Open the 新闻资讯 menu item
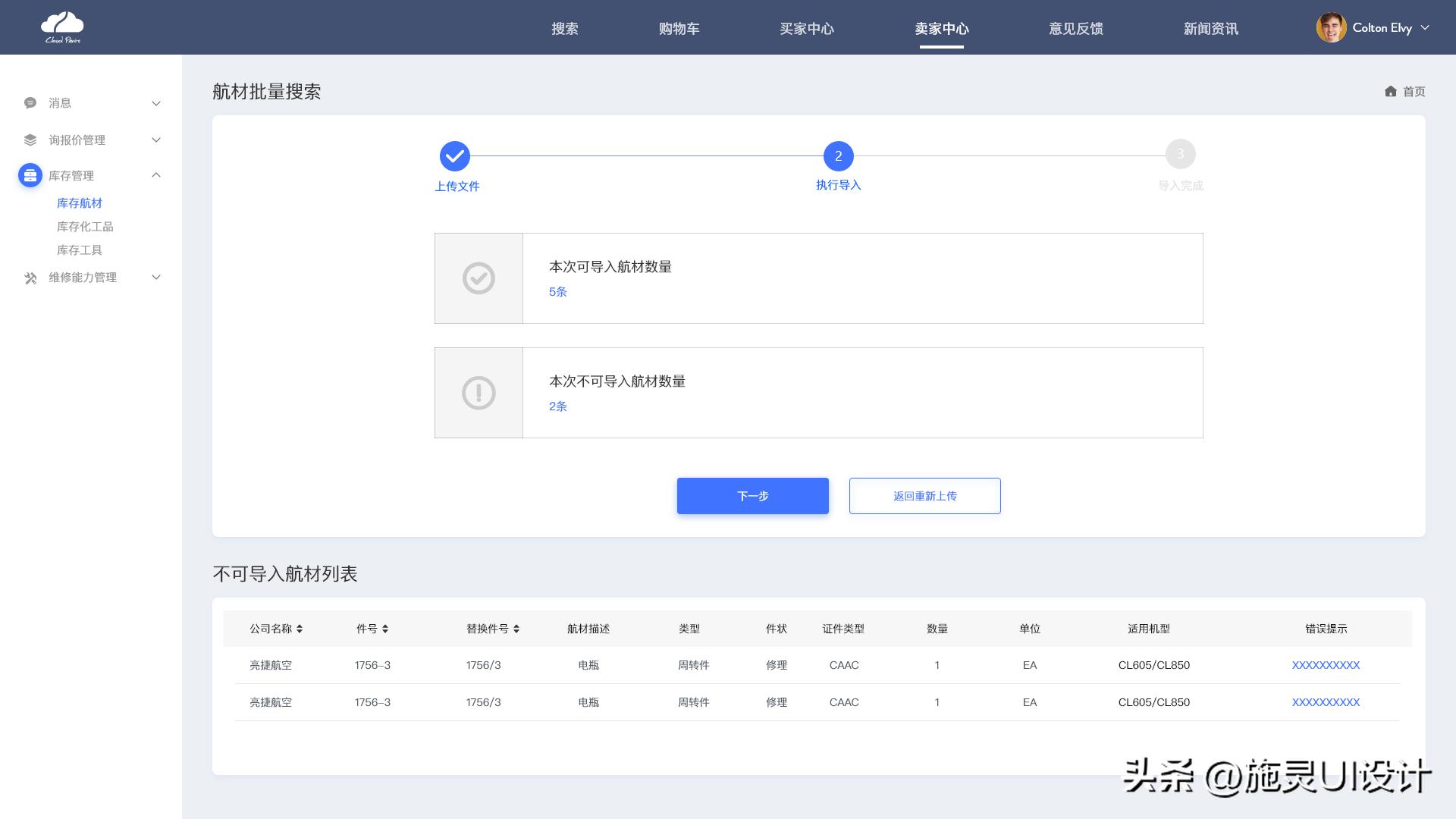Image resolution: width=1456 pixels, height=819 pixels. [1210, 28]
